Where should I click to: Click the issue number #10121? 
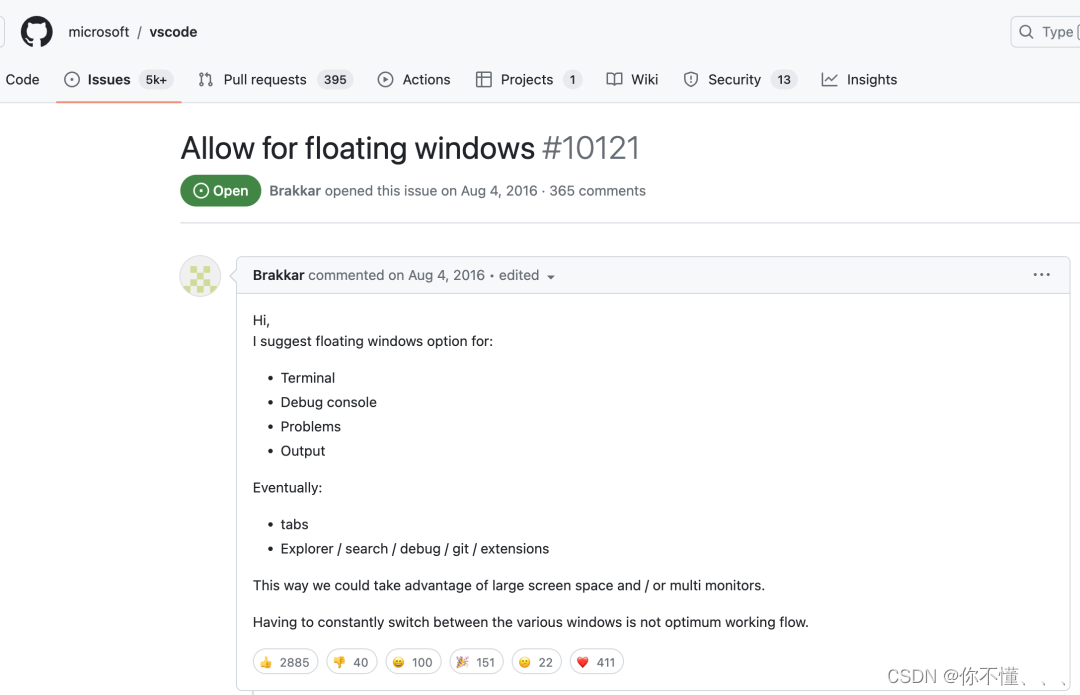click(x=591, y=149)
